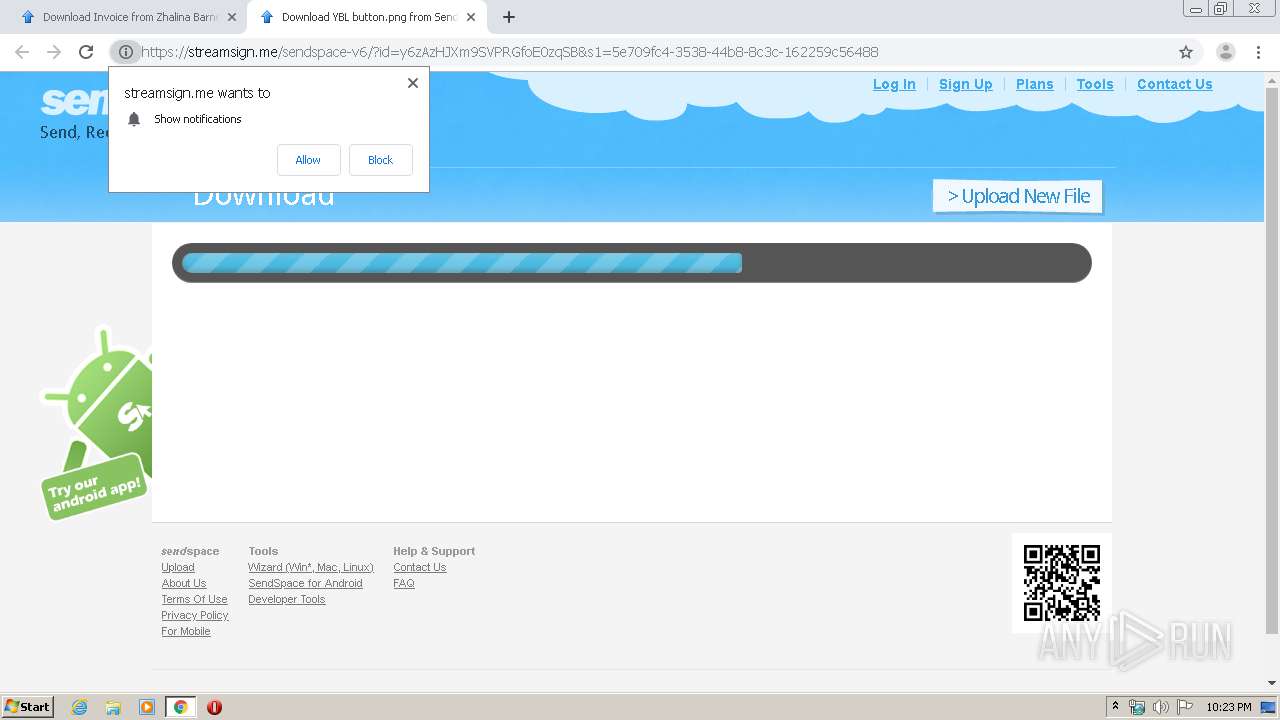Image resolution: width=1280 pixels, height=720 pixels.
Task: Allow notifications from streamsign.me
Action: pos(308,160)
